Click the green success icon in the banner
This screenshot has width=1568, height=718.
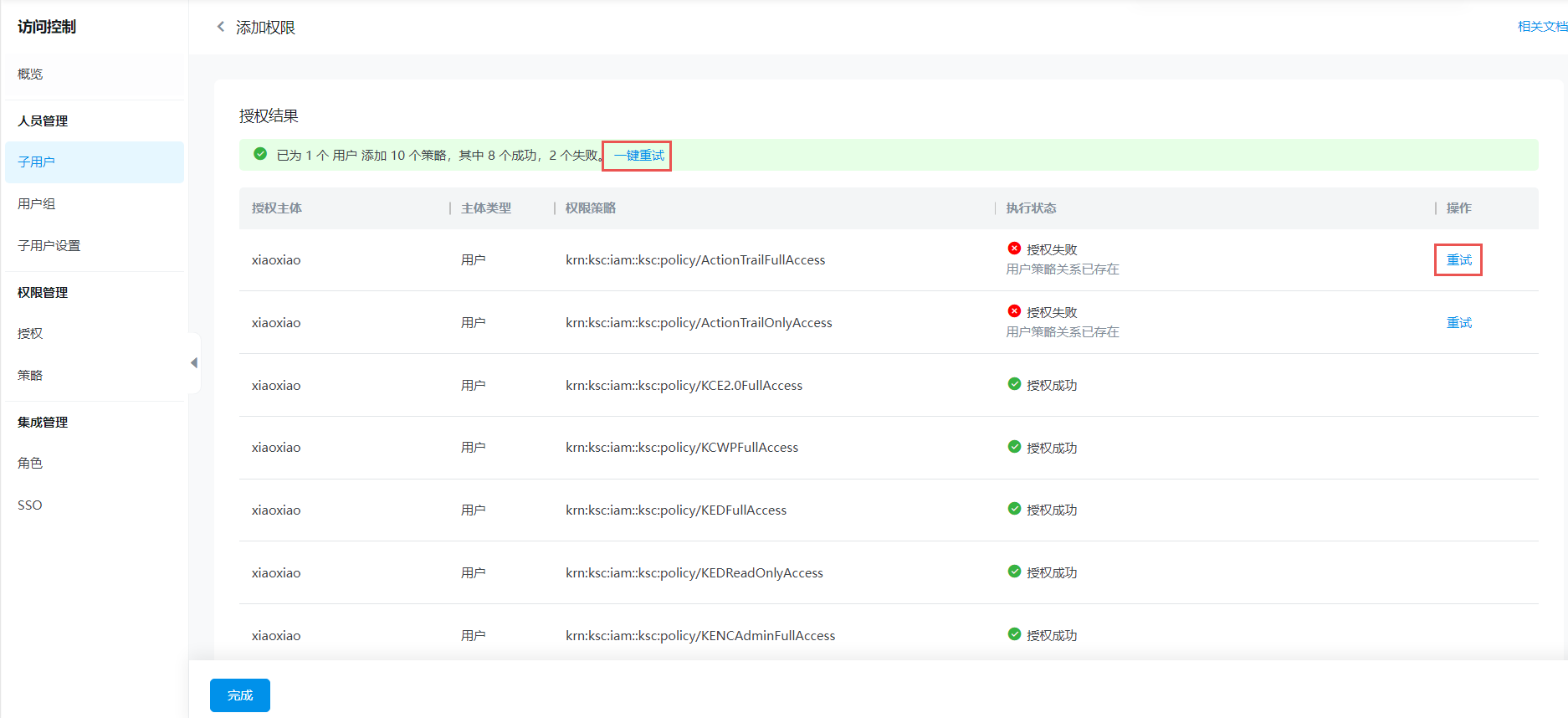(260, 154)
